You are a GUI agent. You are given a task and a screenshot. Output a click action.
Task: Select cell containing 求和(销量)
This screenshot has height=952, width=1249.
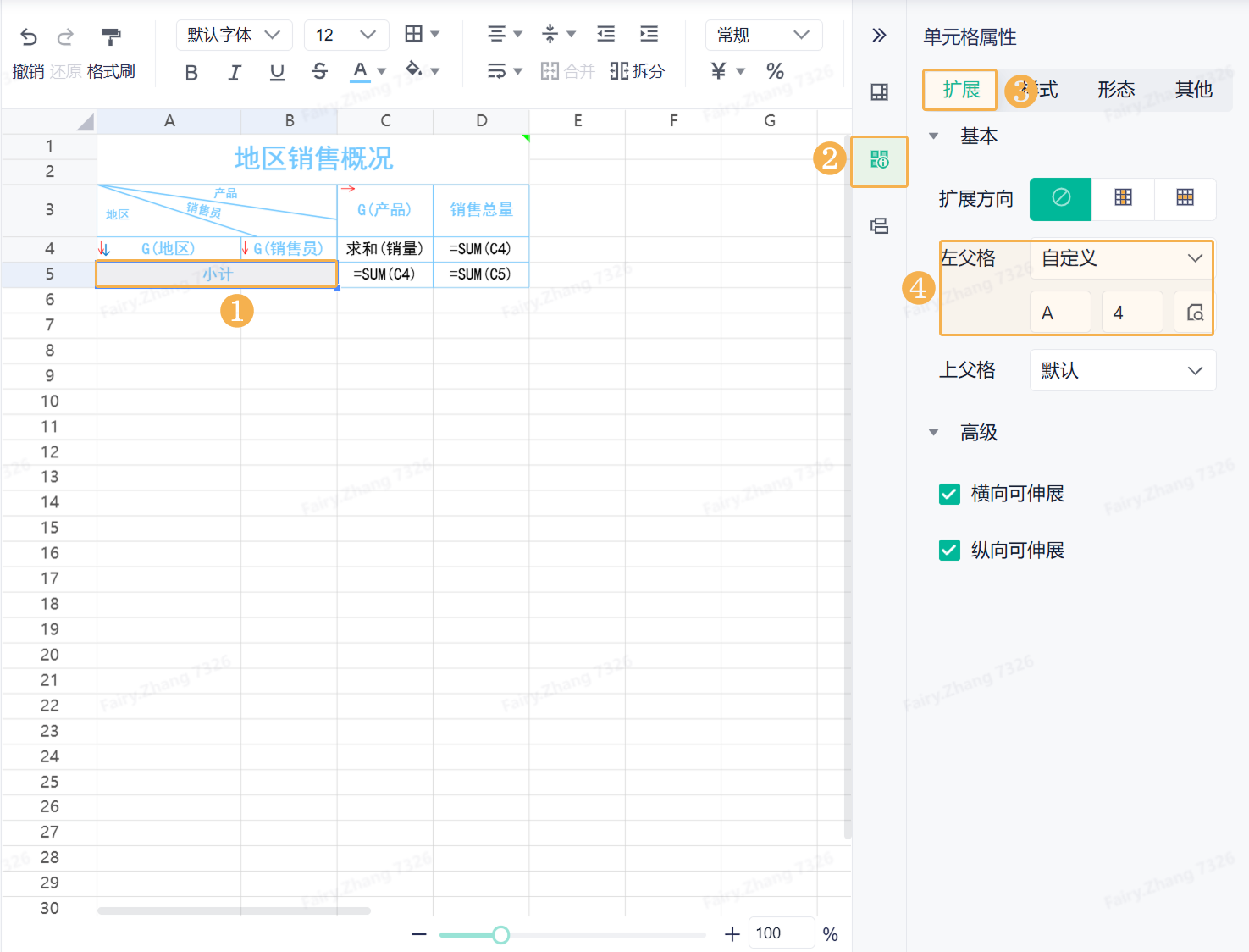pyautogui.click(x=384, y=249)
